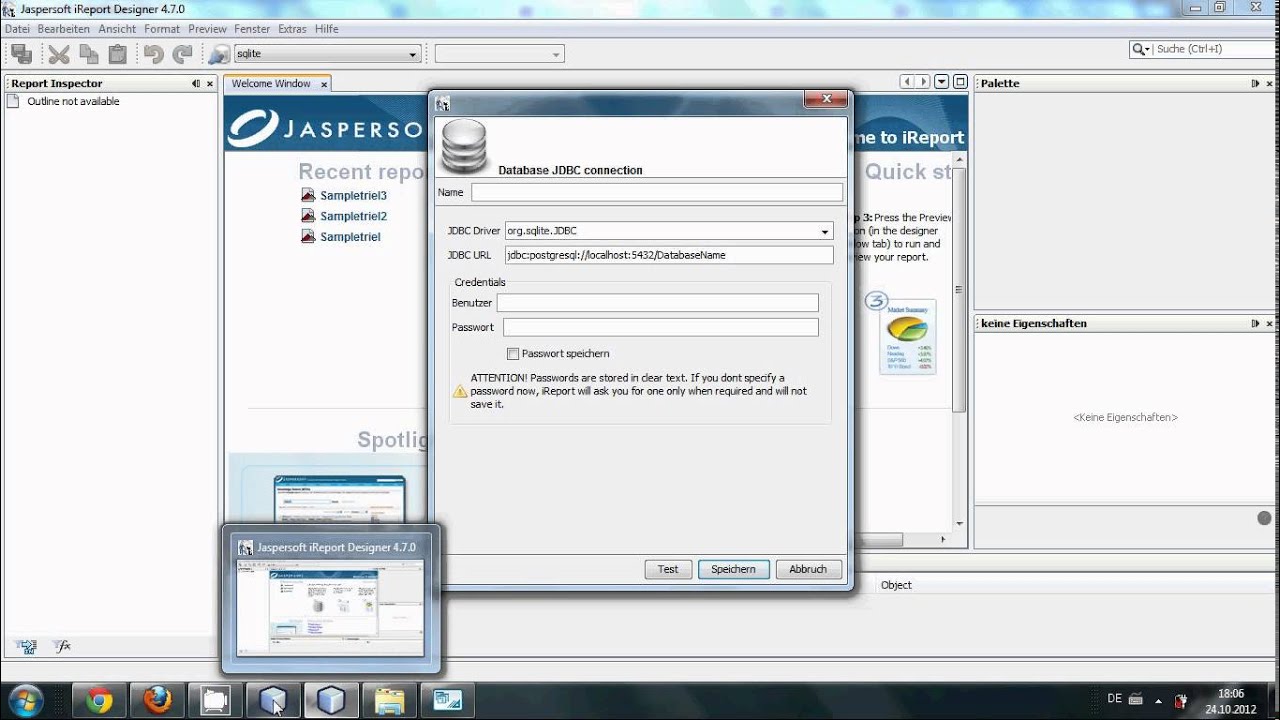Viewport: 1280px width, 720px height.
Task: Open Windows Explorer folder in taskbar
Action: [x=389, y=701]
